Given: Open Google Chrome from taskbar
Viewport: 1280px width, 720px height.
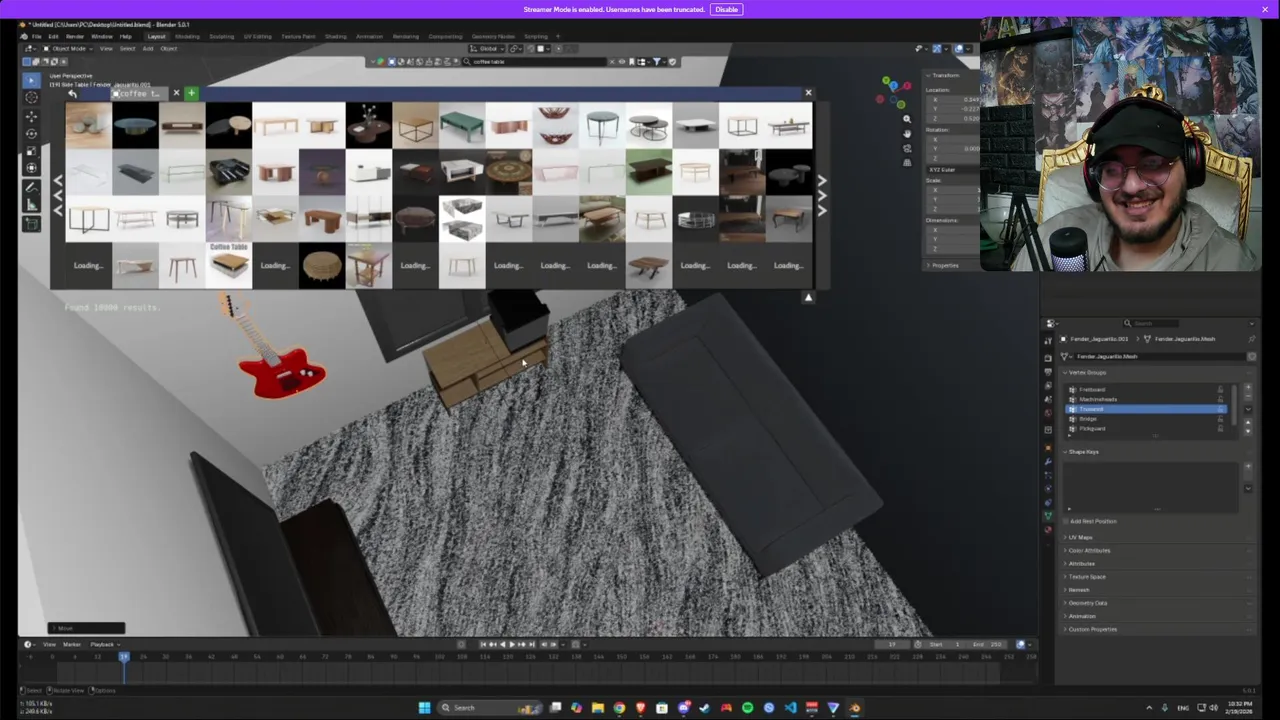Looking at the screenshot, I should (619, 708).
